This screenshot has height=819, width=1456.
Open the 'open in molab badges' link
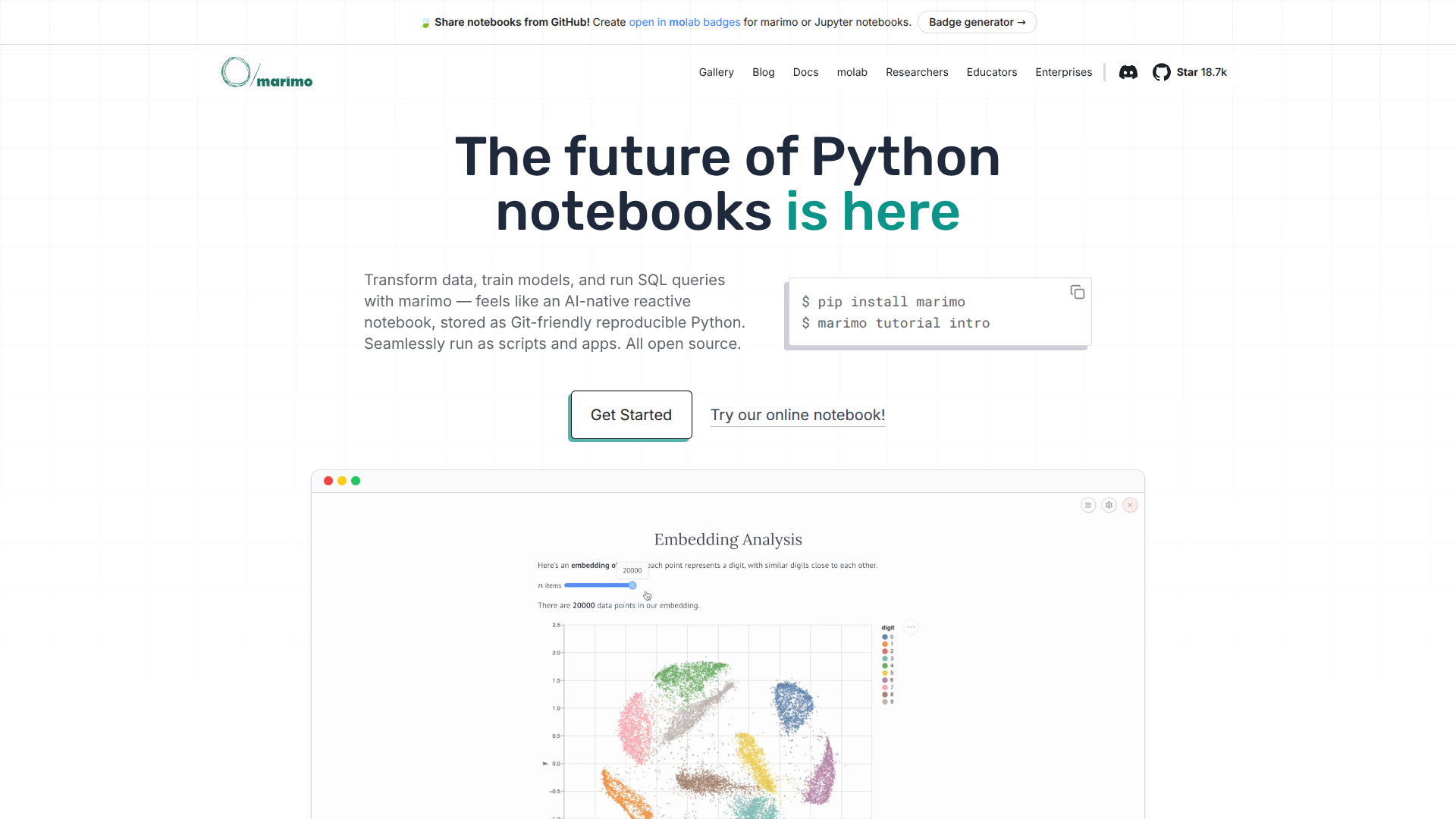[x=684, y=22]
